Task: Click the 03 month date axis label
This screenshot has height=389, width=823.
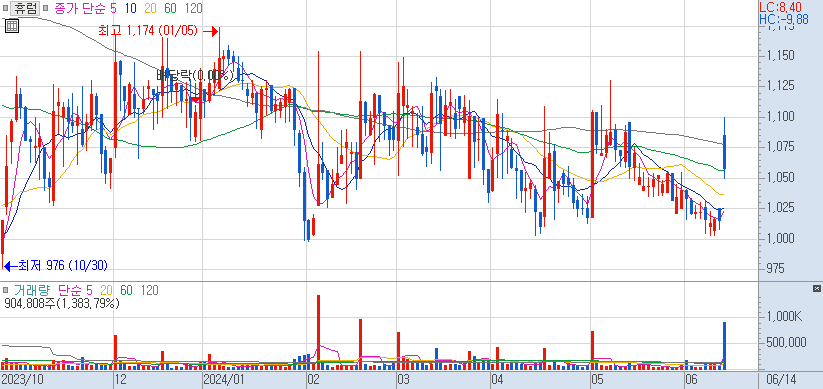Action: (403, 379)
